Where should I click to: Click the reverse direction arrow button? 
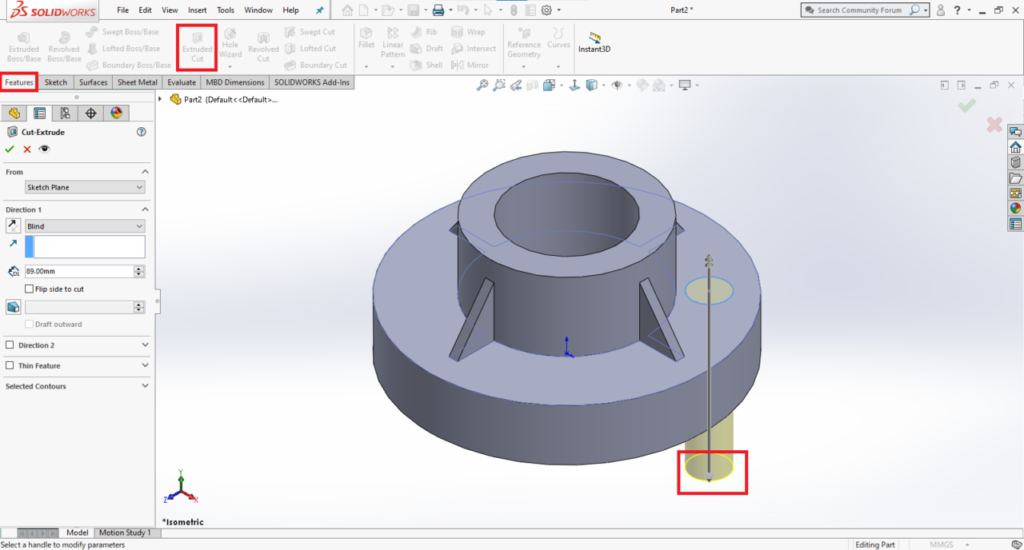pyautogui.click(x=14, y=226)
